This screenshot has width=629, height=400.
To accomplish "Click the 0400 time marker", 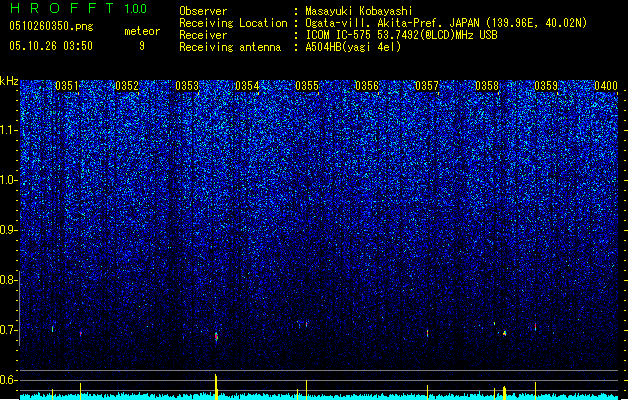I will (x=606, y=86).
